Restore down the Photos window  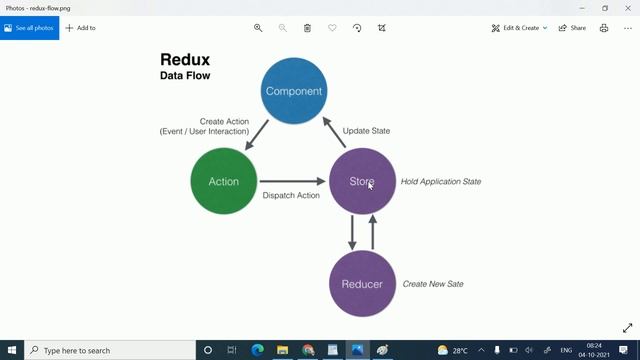point(605,8)
